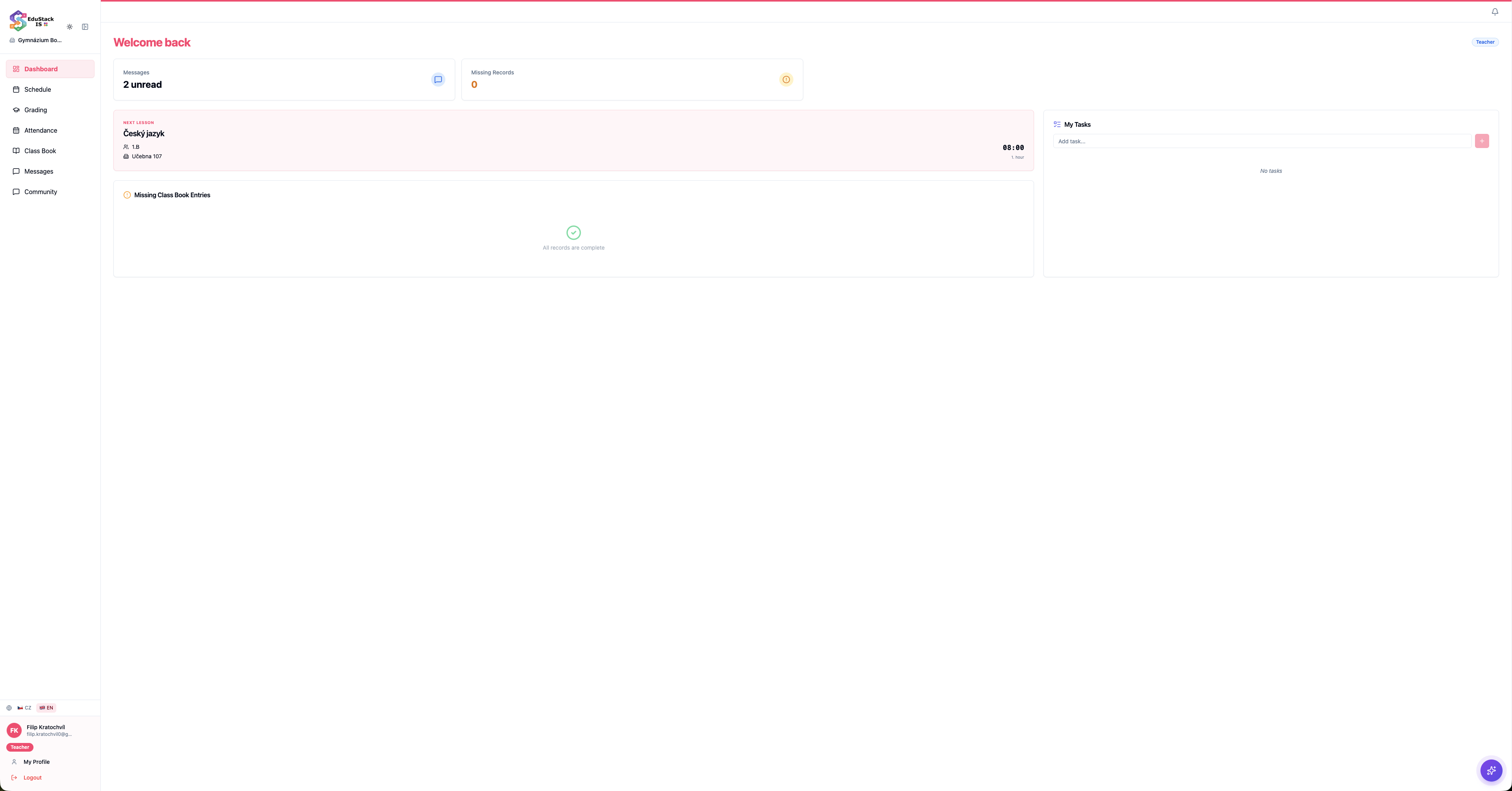Open notifications bell icon
The image size is (1512, 791).
(x=1495, y=12)
